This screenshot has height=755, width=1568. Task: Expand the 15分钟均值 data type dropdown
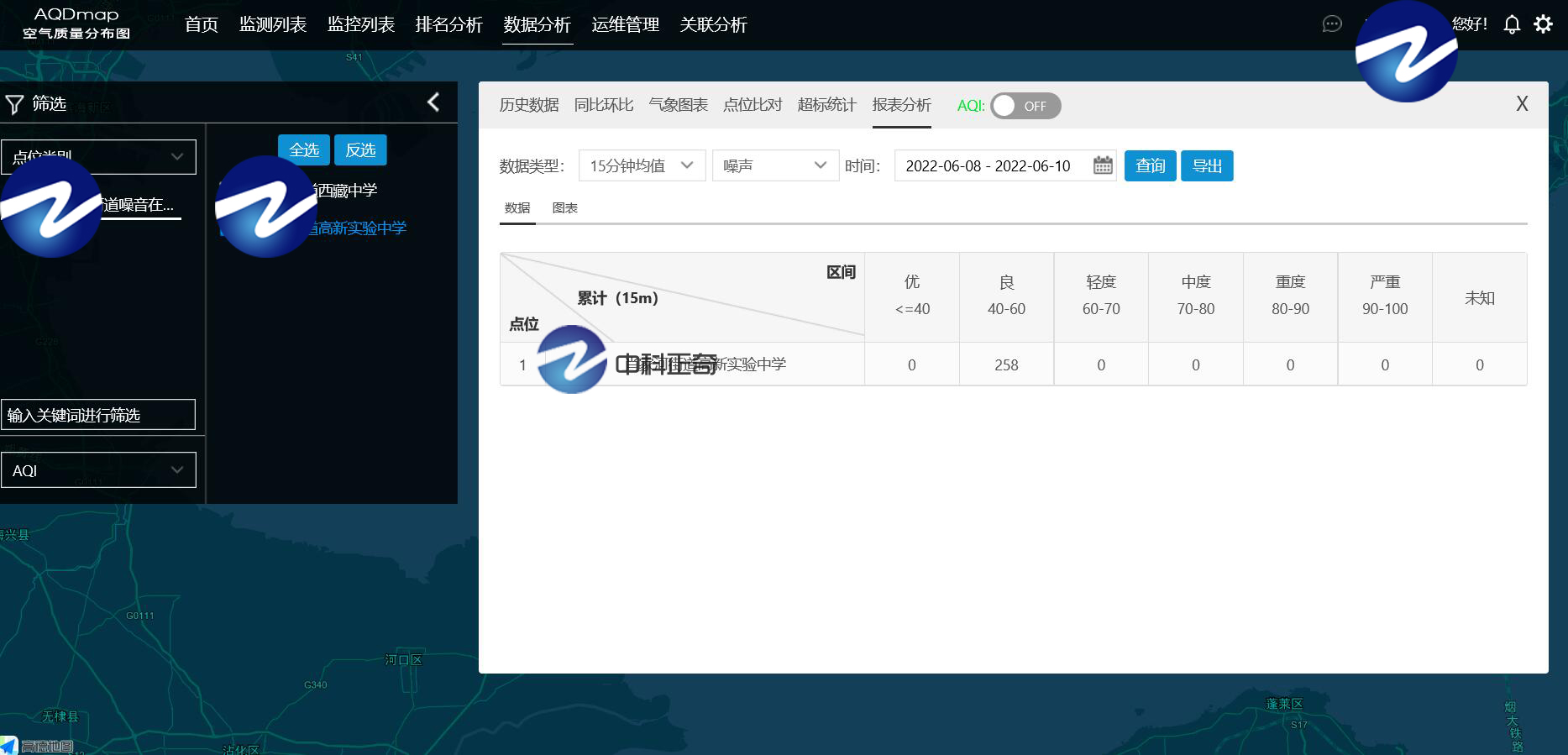tap(642, 165)
